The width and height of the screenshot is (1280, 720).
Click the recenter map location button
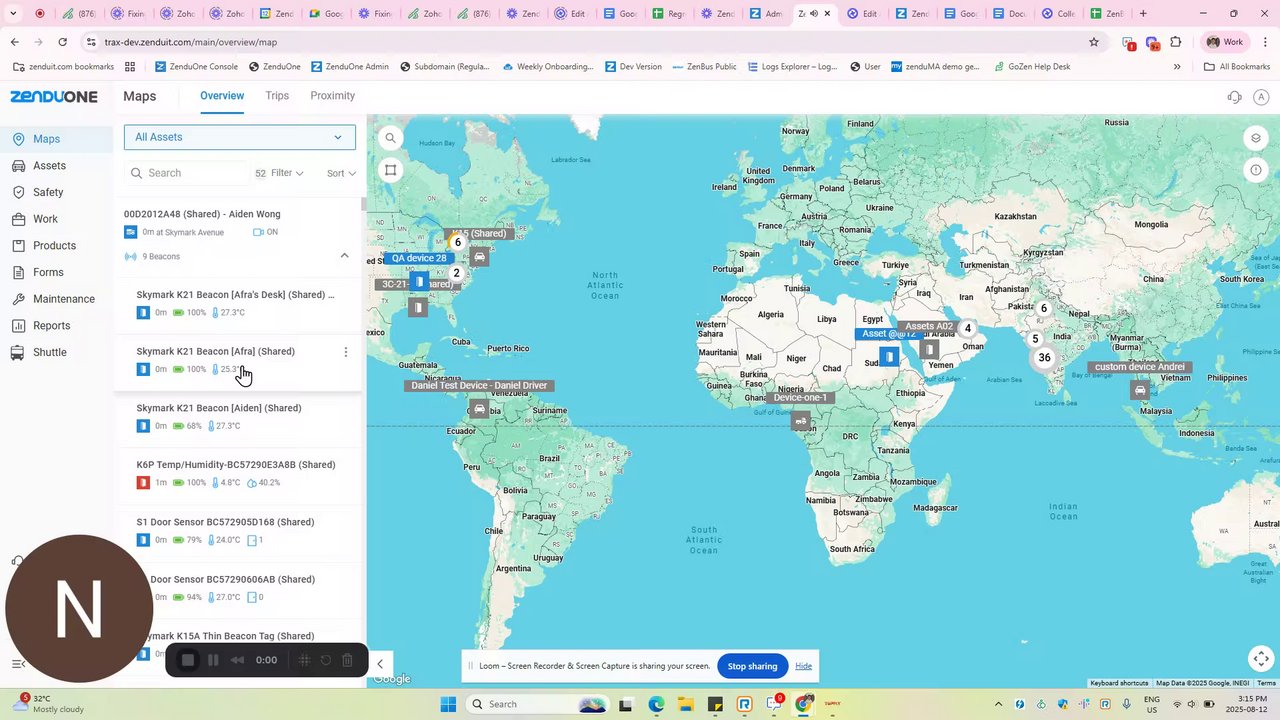coord(1261,658)
